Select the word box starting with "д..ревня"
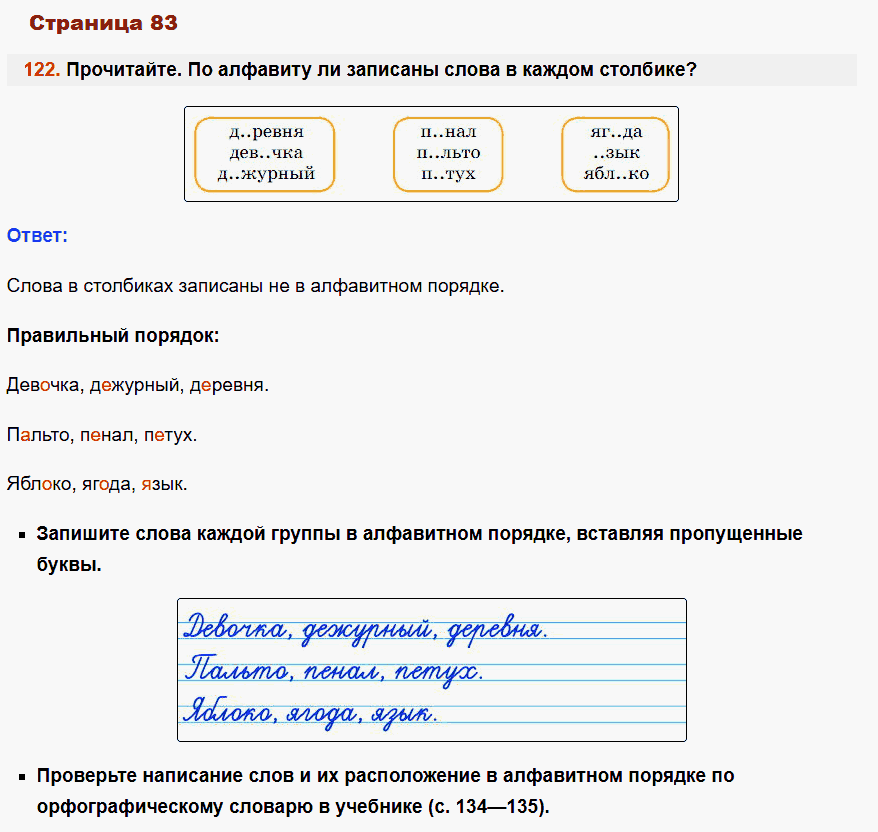 [x=265, y=153]
